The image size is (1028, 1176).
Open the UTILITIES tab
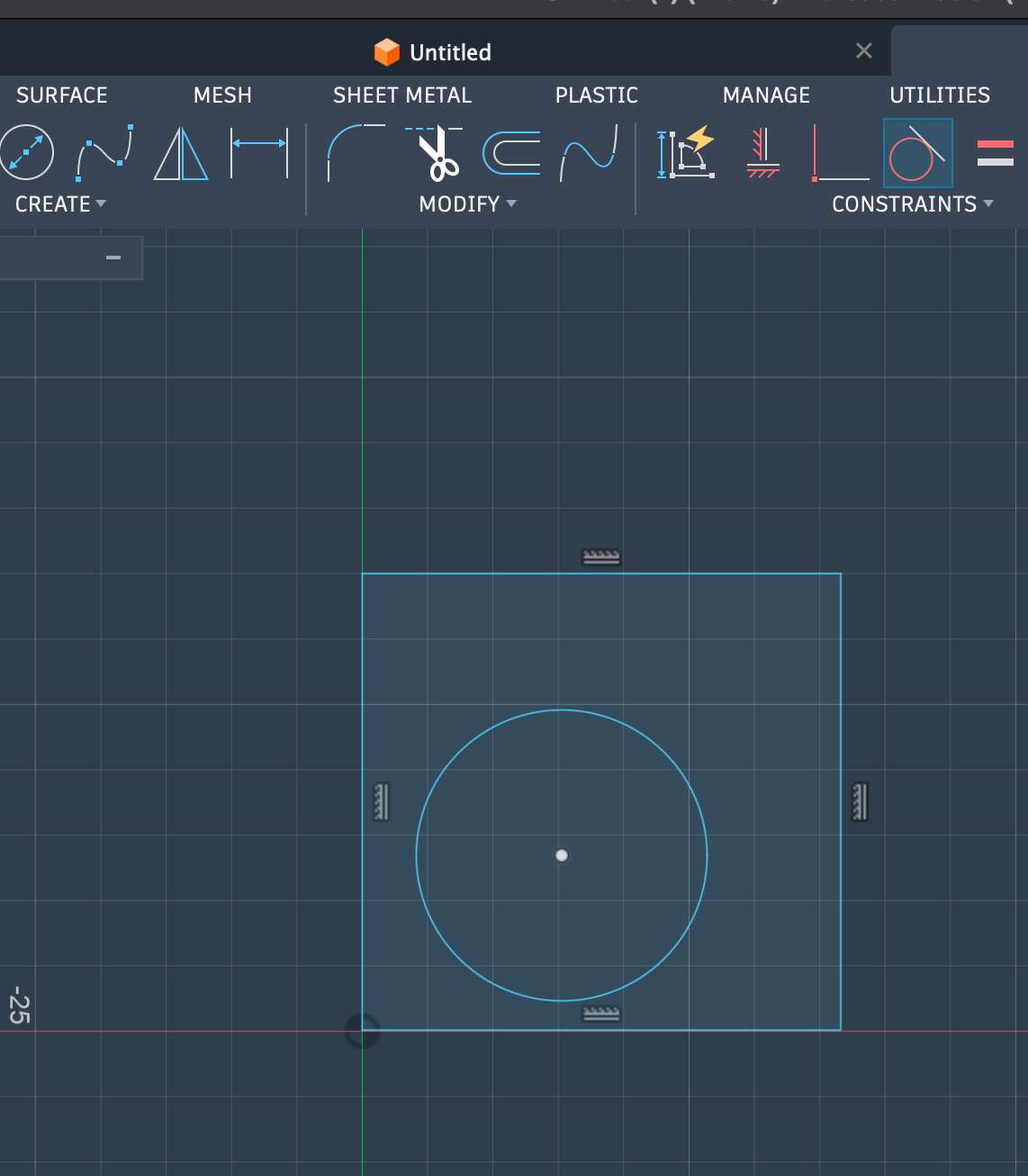(939, 95)
